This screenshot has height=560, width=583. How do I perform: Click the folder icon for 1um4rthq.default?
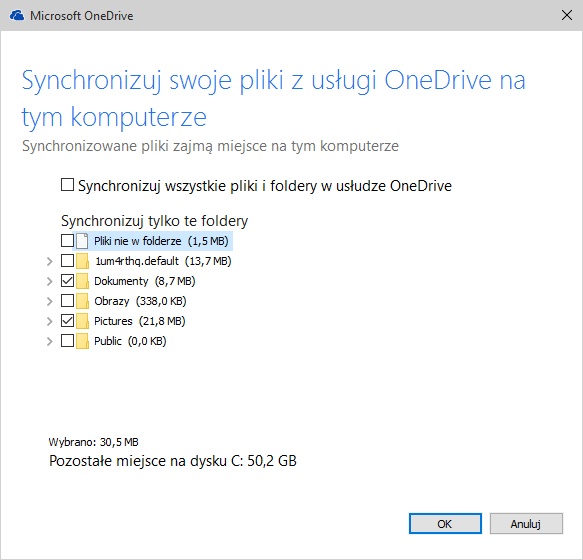click(x=83, y=261)
